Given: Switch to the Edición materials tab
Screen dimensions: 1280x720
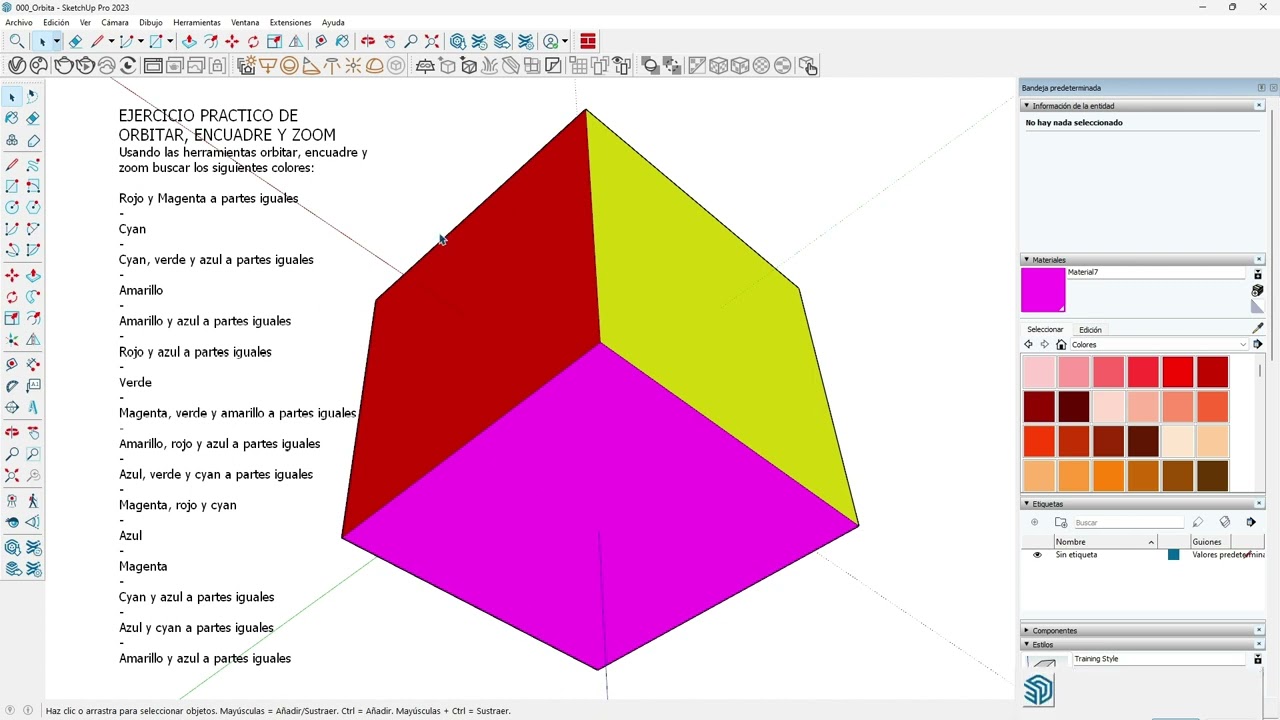Looking at the screenshot, I should [1090, 330].
